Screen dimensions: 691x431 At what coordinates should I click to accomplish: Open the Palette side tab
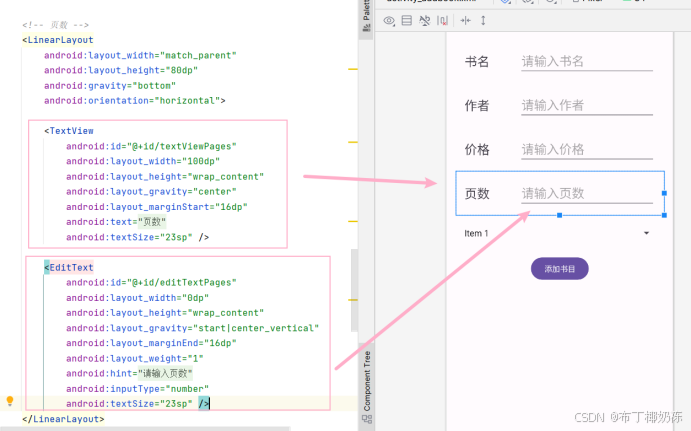click(x=366, y=17)
